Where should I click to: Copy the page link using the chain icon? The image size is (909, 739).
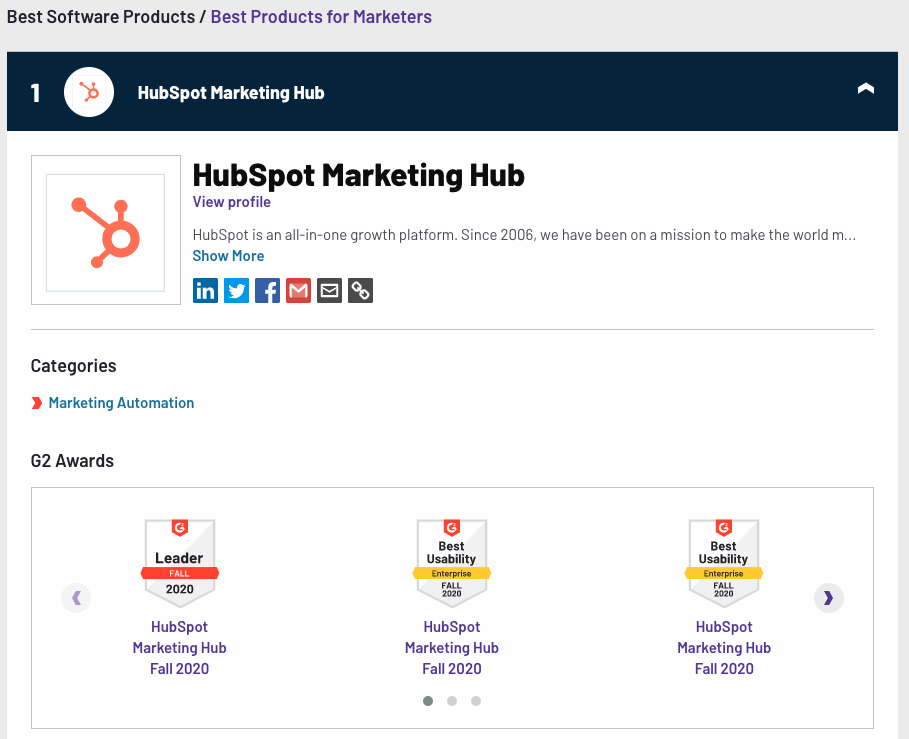[x=360, y=290]
